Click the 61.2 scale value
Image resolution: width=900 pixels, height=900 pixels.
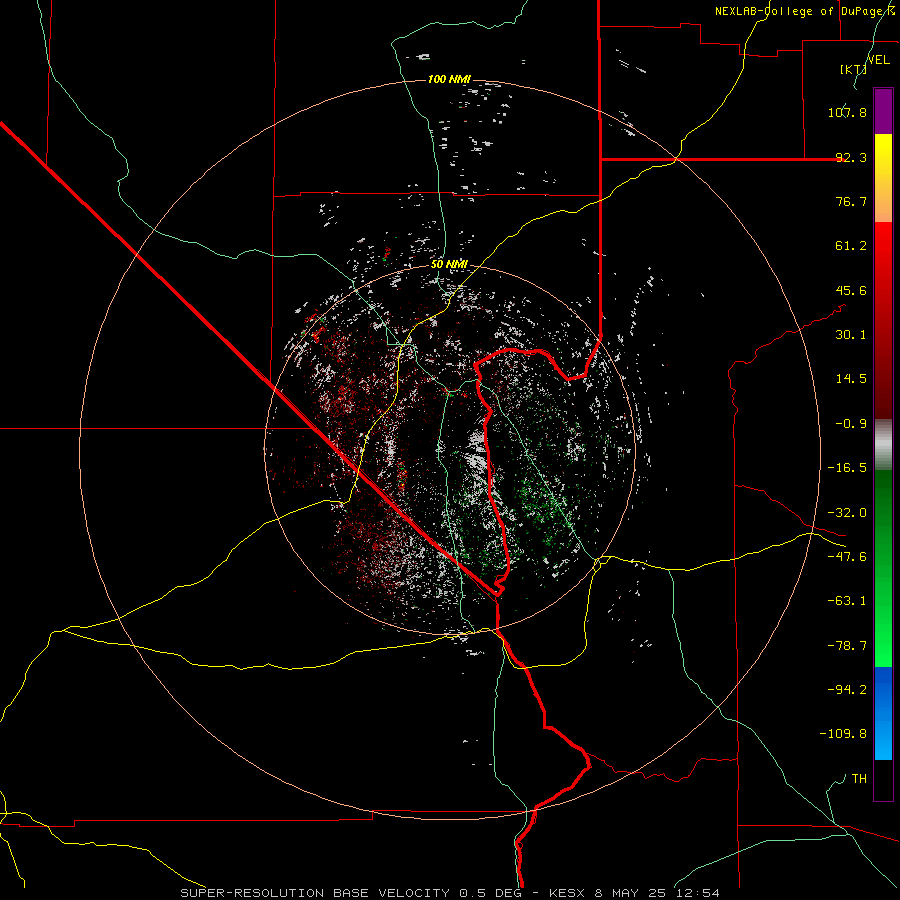point(851,246)
